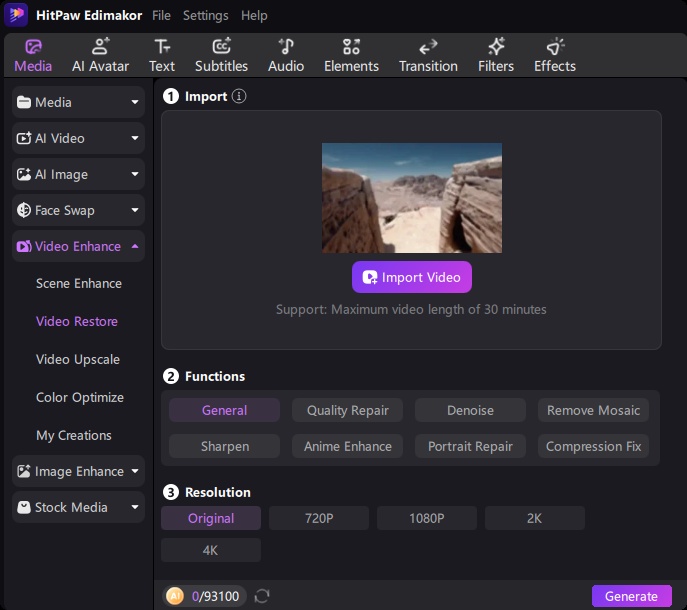Image resolution: width=687 pixels, height=610 pixels.
Task: Open the Filters panel
Action: [496, 56]
